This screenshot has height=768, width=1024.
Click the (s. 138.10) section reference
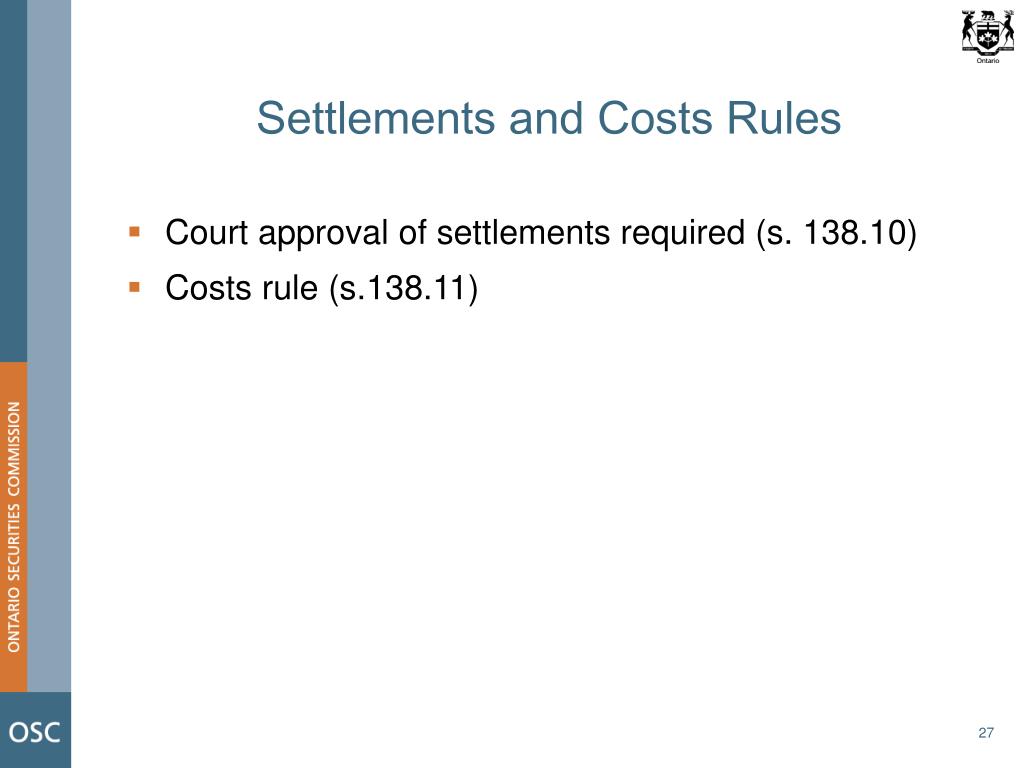tap(836, 233)
